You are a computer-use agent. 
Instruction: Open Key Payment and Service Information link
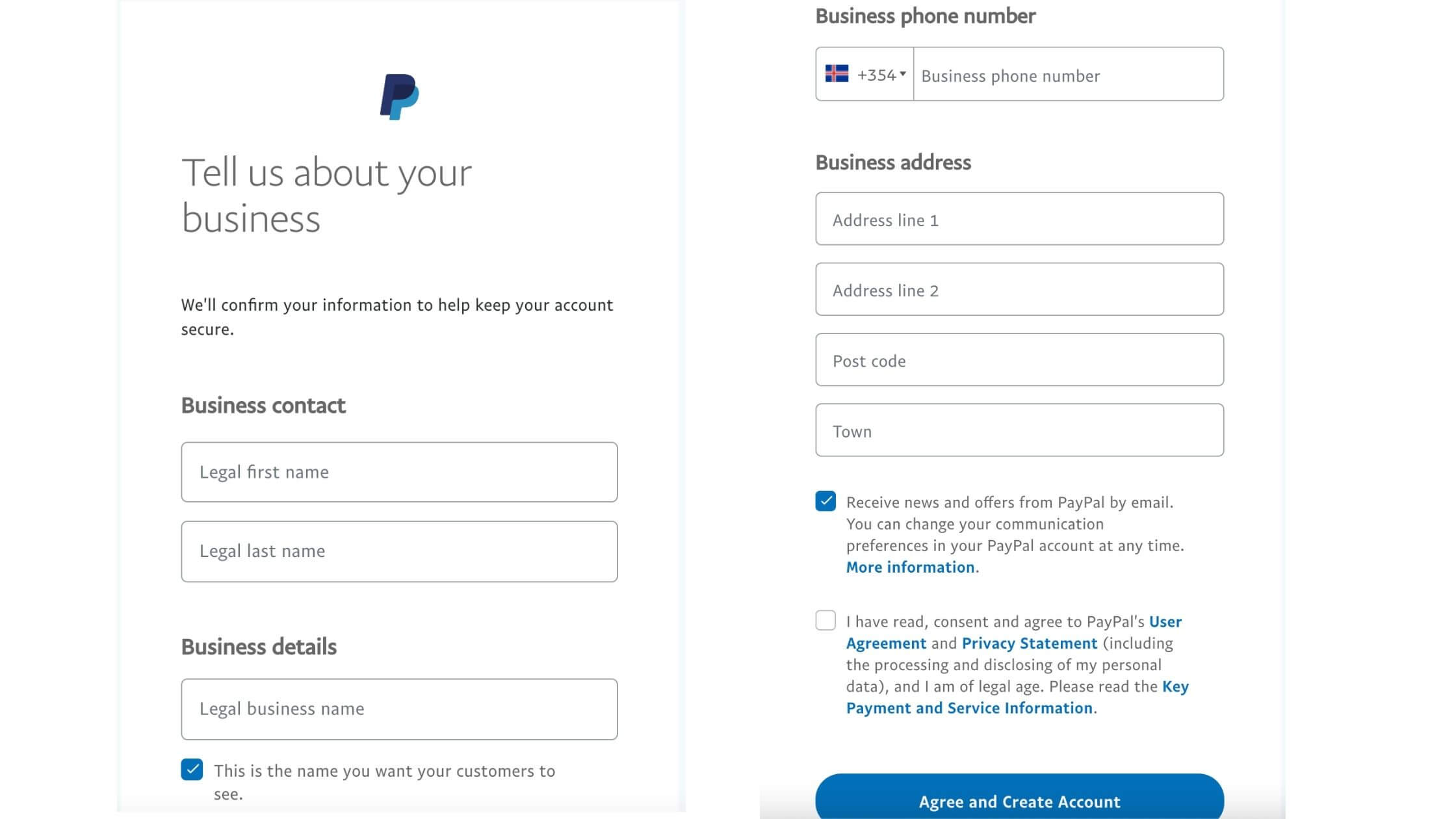coord(1017,697)
